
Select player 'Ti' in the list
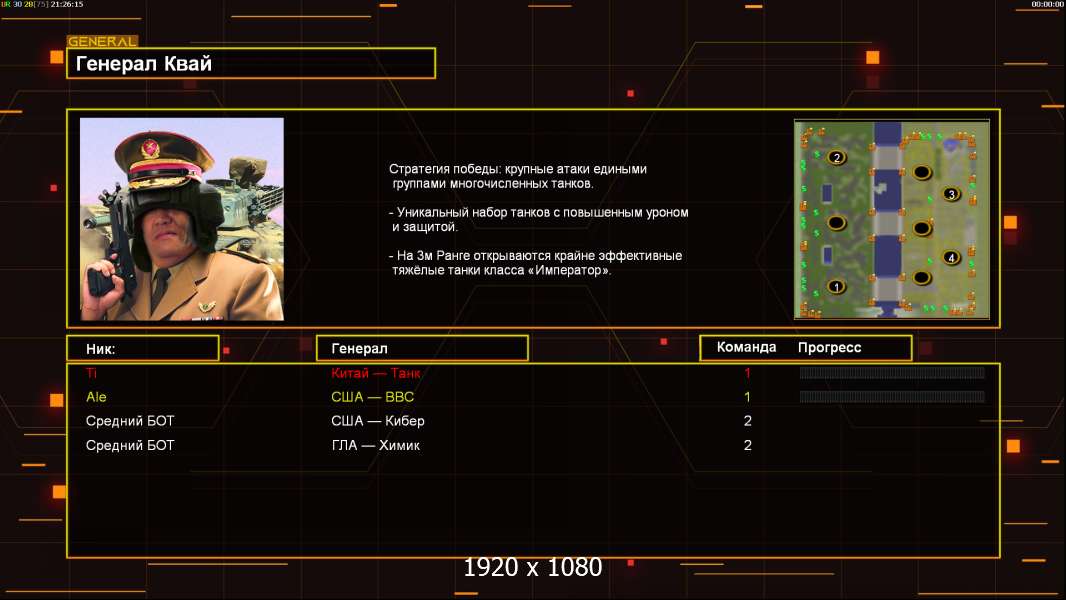click(92, 373)
